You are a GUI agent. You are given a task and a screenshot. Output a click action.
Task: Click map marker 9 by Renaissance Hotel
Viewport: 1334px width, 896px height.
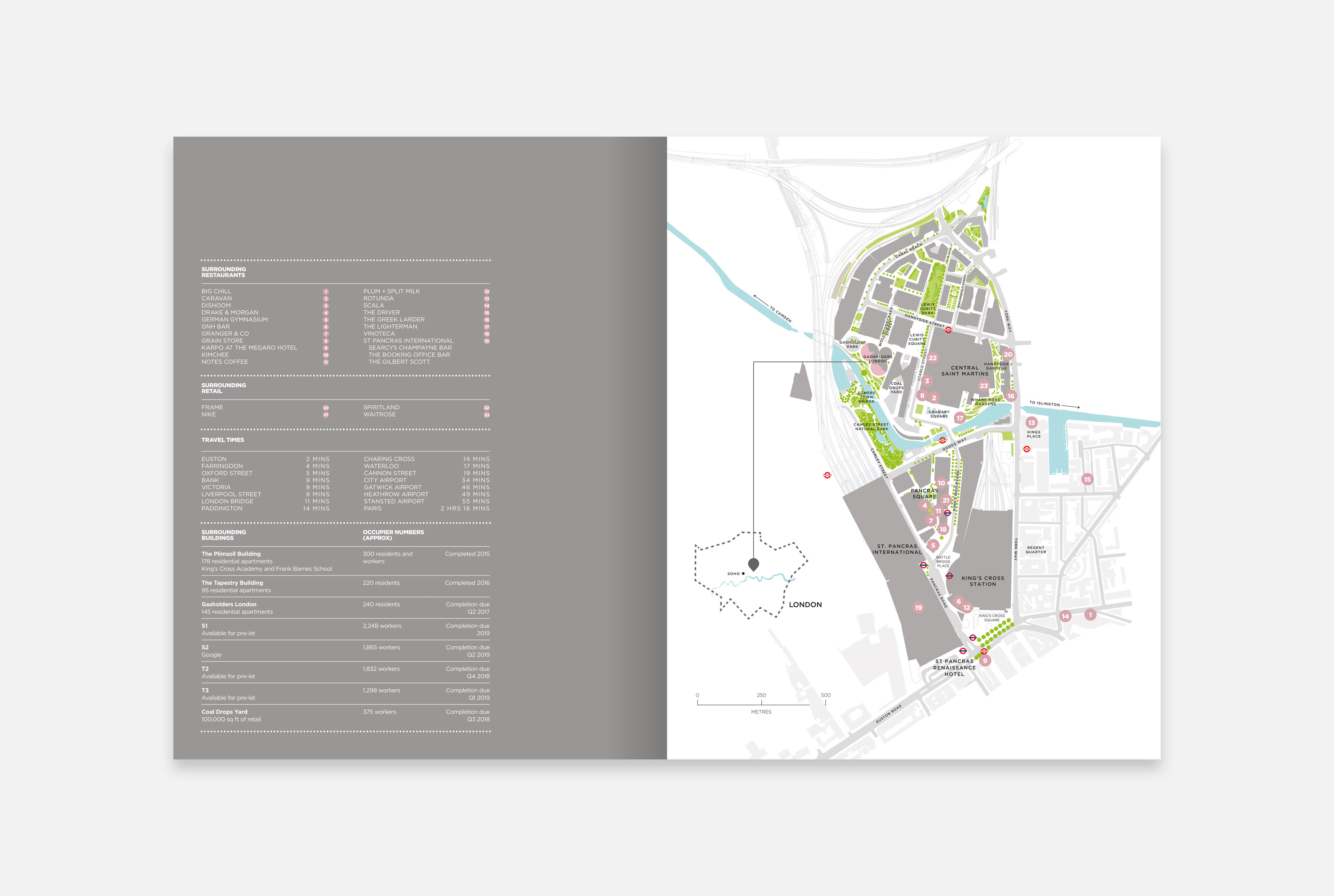point(985,660)
